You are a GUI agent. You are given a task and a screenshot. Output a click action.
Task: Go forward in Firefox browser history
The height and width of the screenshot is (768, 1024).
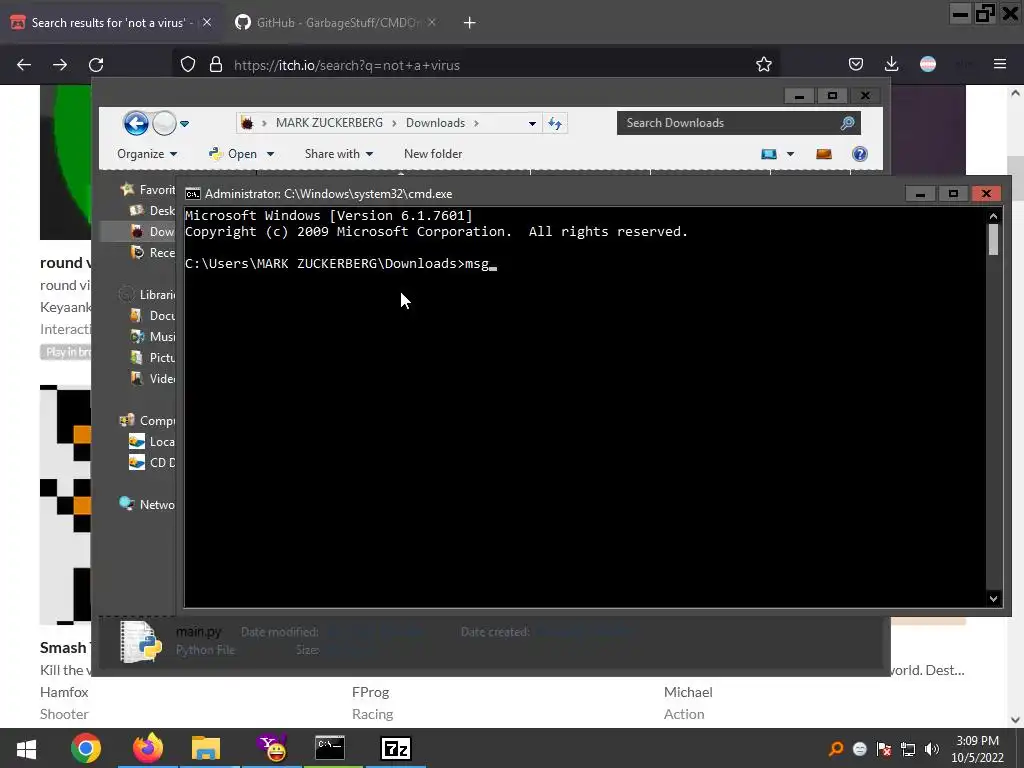point(60,65)
